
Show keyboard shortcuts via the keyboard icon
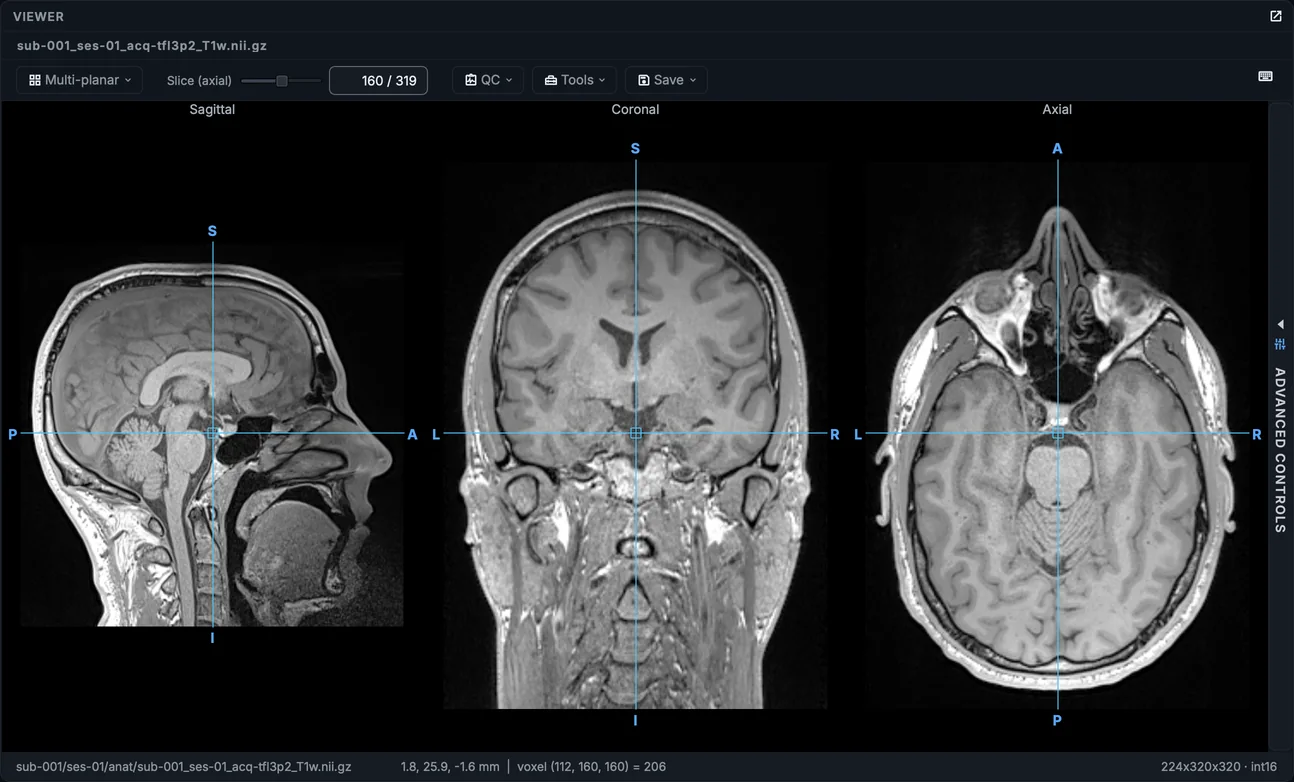click(1265, 76)
